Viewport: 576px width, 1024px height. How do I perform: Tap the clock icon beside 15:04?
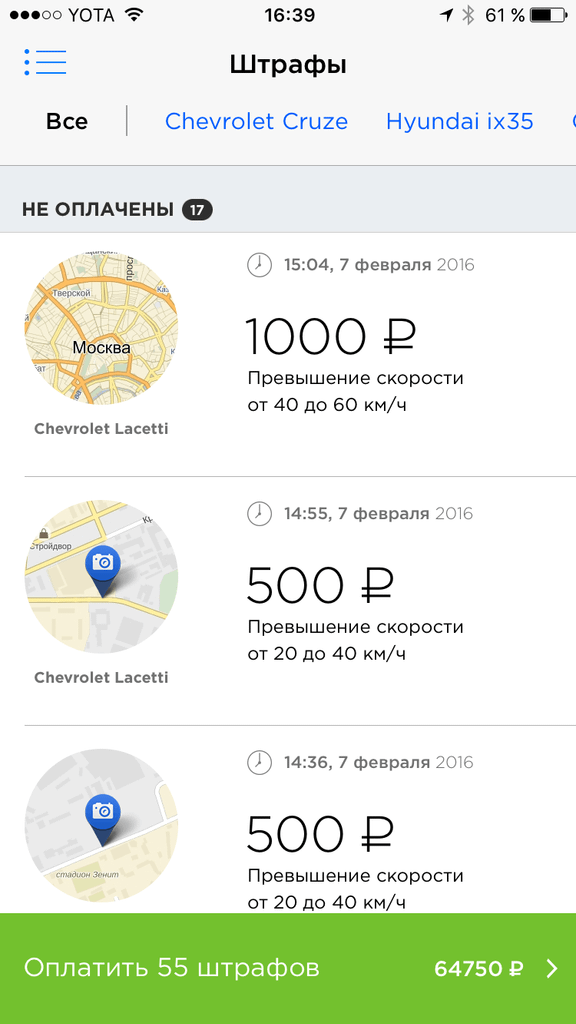(x=259, y=265)
